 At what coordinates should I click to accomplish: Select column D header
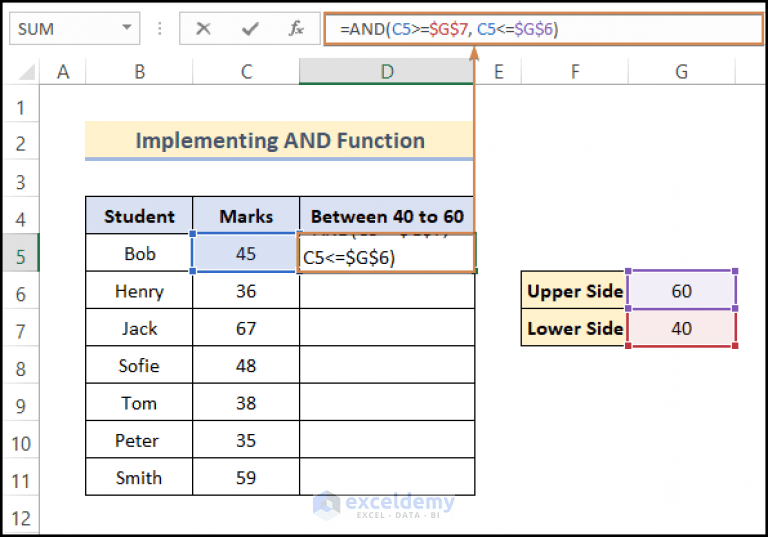(x=387, y=72)
